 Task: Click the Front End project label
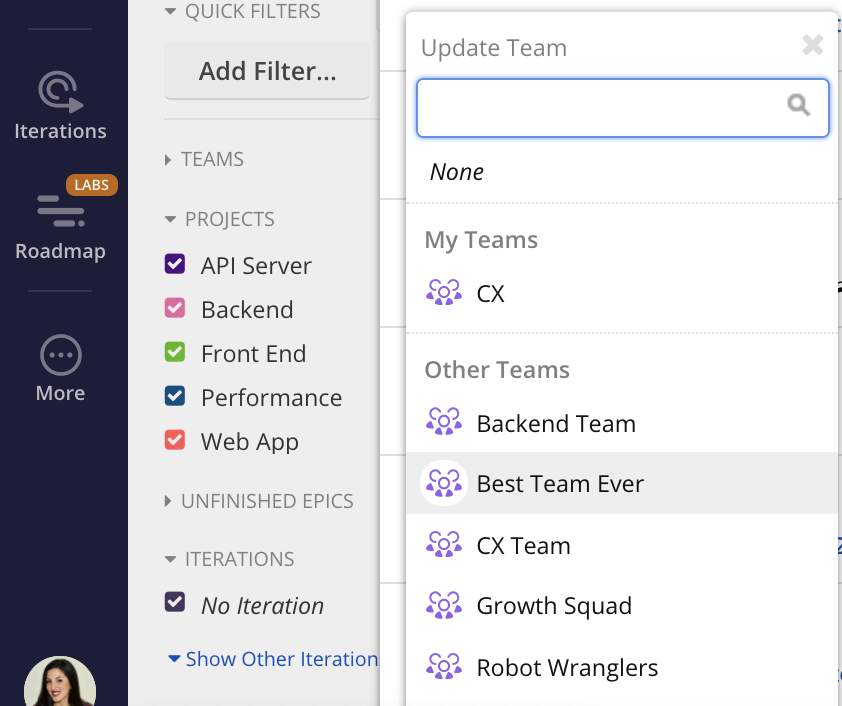(253, 354)
